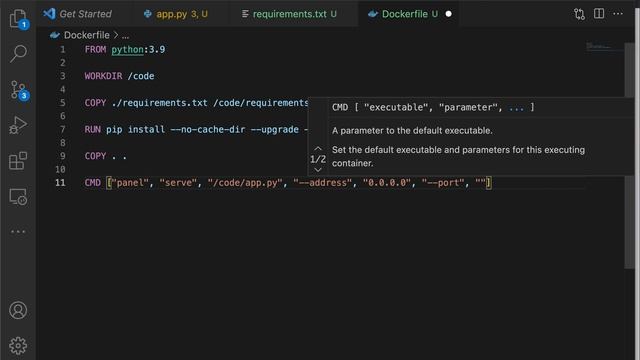Click line number 5 in gutter
This screenshot has width=640, height=360.
(62, 103)
